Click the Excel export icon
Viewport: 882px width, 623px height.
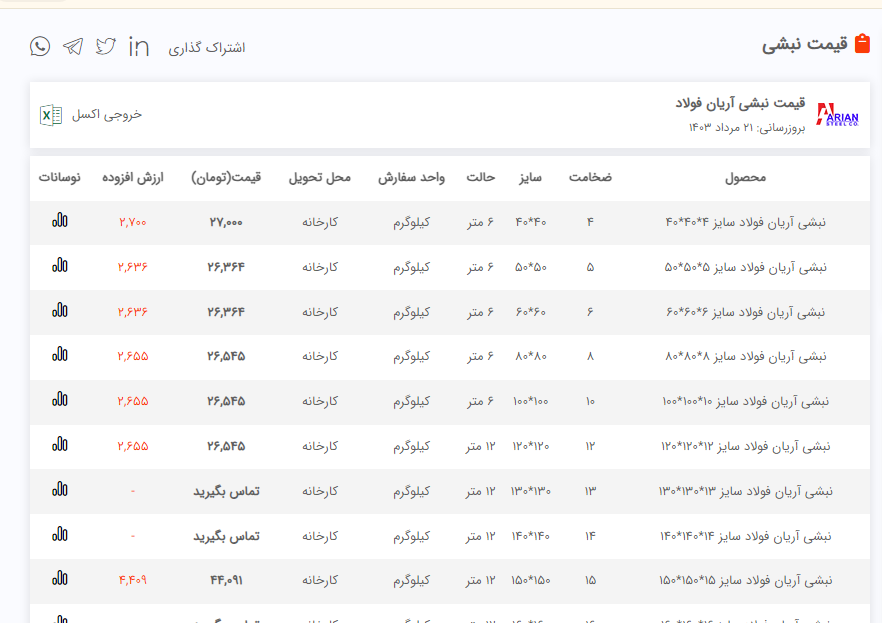pyautogui.click(x=48, y=115)
